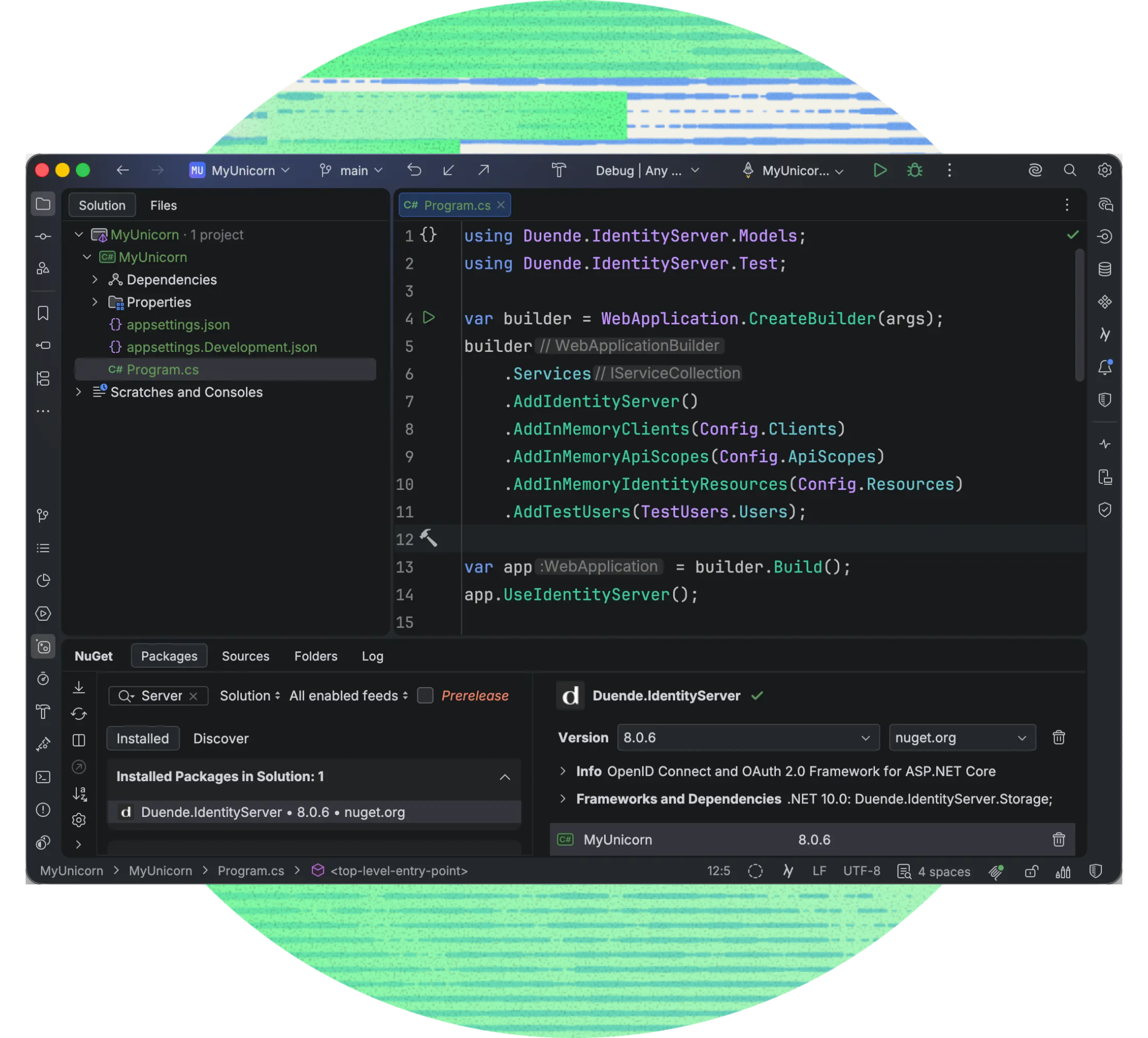Image resolution: width=1148 pixels, height=1038 pixels.
Task: Close the Program.cs editor tab
Action: pyautogui.click(x=500, y=205)
